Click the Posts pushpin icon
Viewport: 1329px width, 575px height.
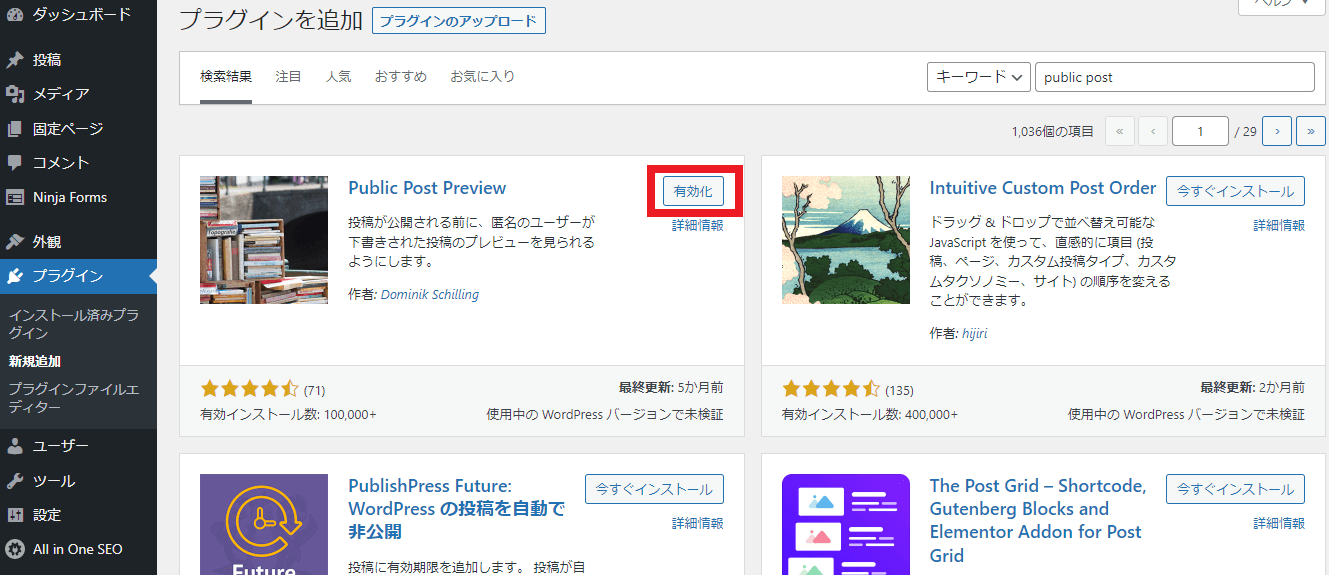tap(15, 60)
